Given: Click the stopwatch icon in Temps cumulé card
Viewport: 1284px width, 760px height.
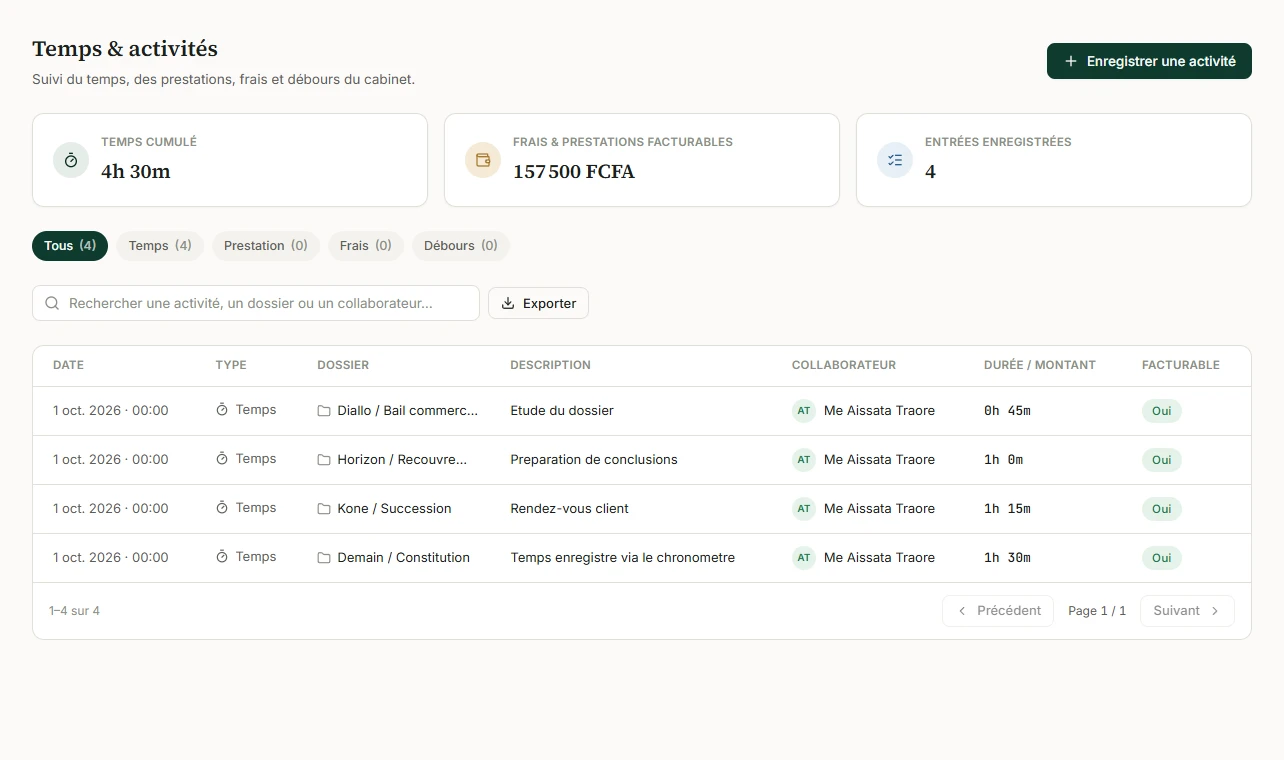Looking at the screenshot, I should [x=71, y=160].
